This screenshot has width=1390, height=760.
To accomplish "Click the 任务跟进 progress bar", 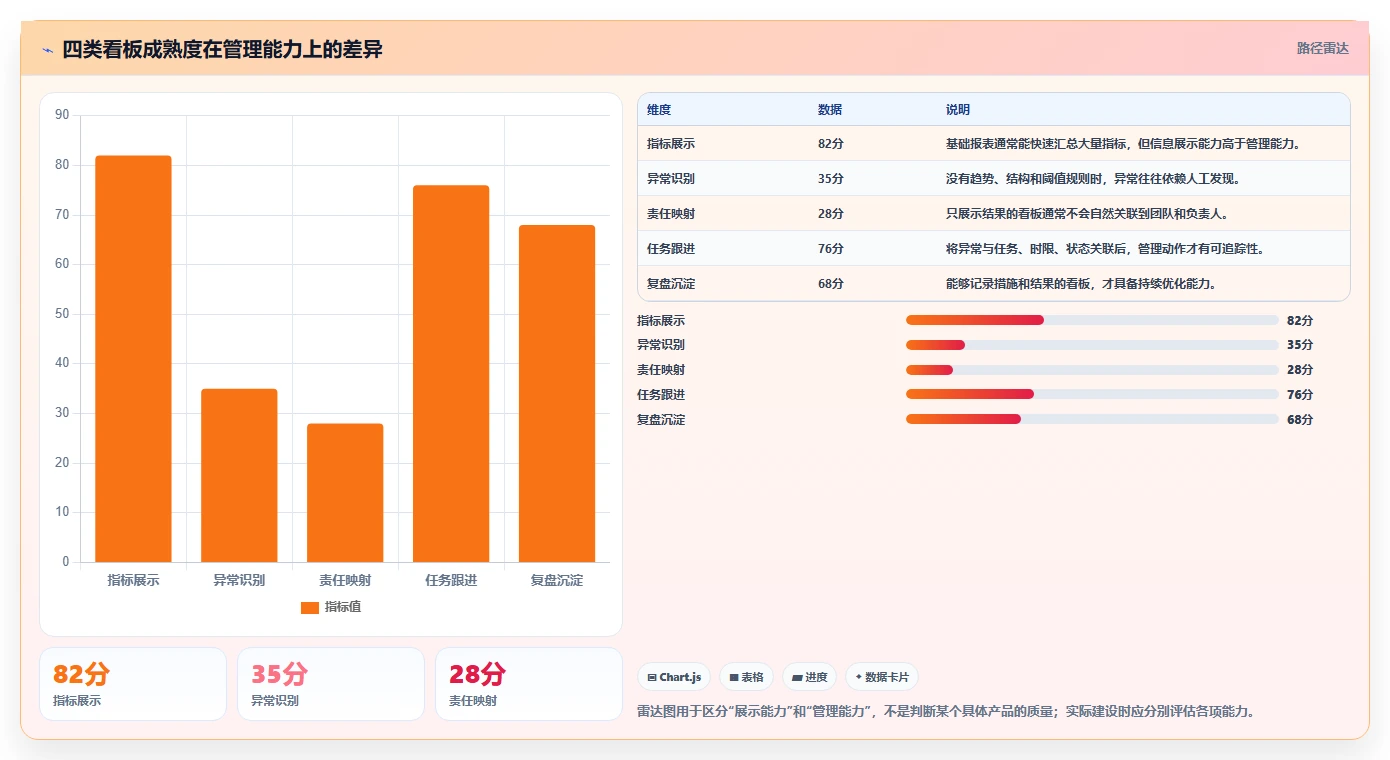I will coord(1092,394).
